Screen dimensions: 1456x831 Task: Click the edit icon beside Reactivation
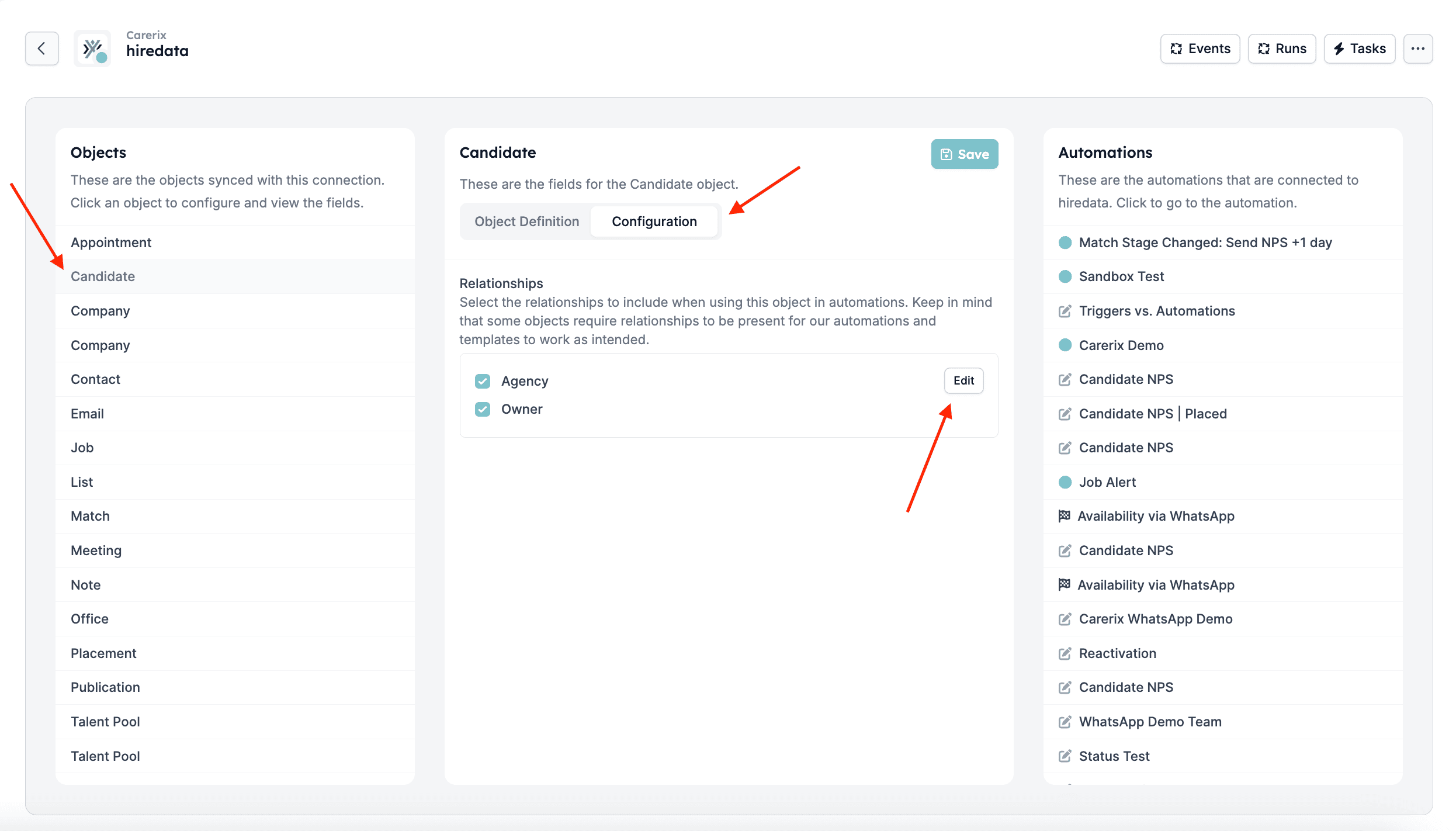(1065, 653)
